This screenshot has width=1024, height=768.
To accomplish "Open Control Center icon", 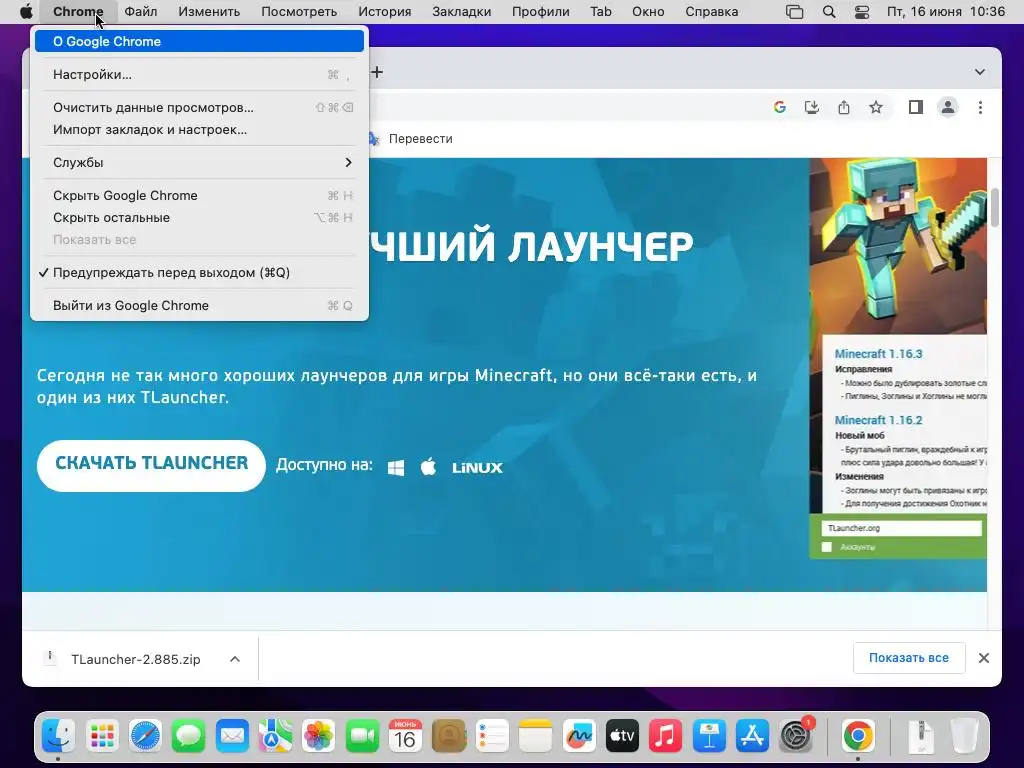I will coord(862,12).
